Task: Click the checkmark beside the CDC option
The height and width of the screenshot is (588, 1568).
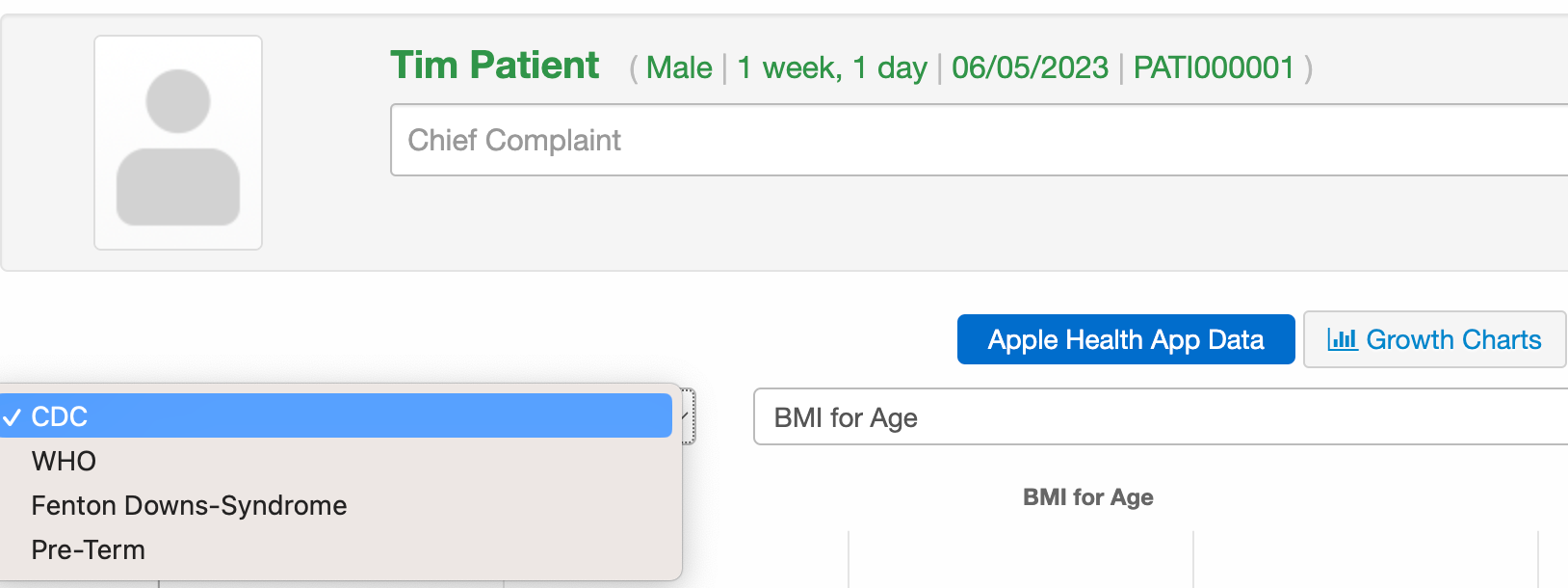Action: point(13,417)
